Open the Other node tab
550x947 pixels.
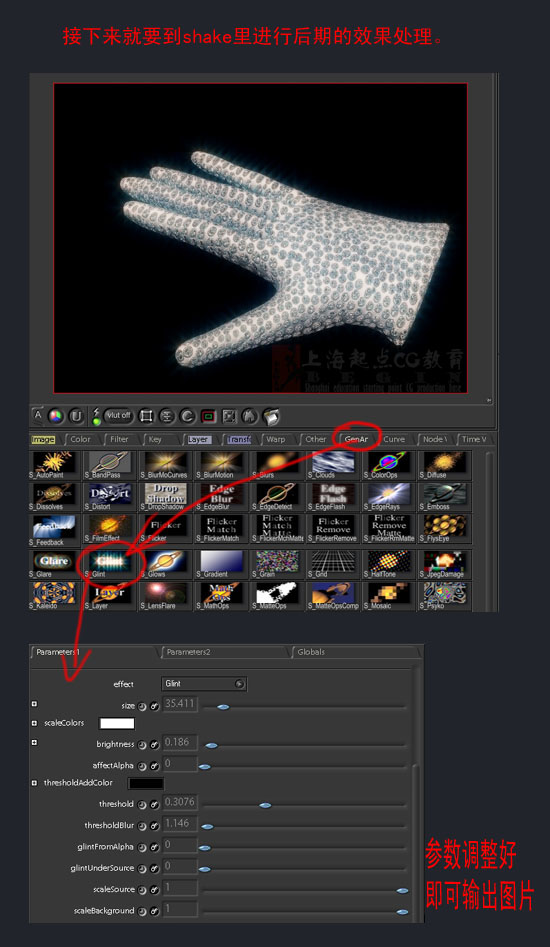pyautogui.click(x=316, y=439)
